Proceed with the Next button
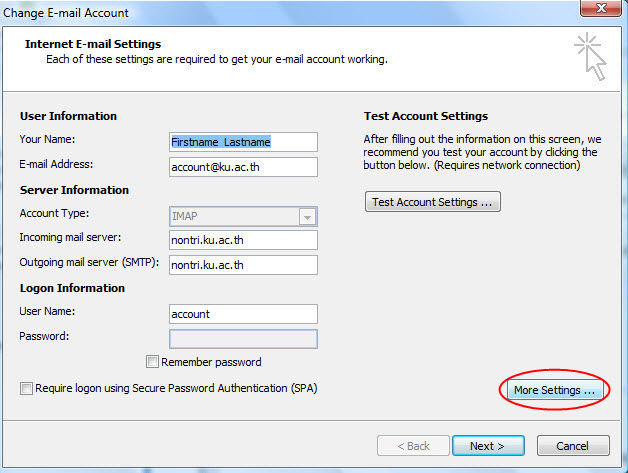 pyautogui.click(x=488, y=446)
